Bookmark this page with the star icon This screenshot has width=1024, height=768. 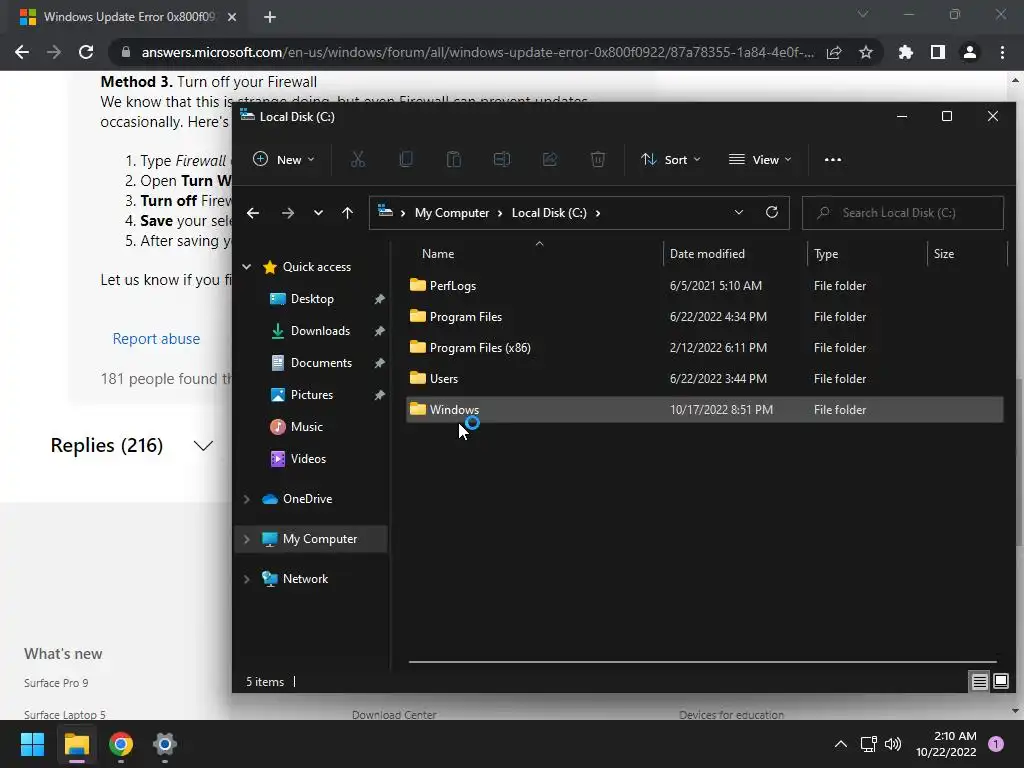[866, 52]
